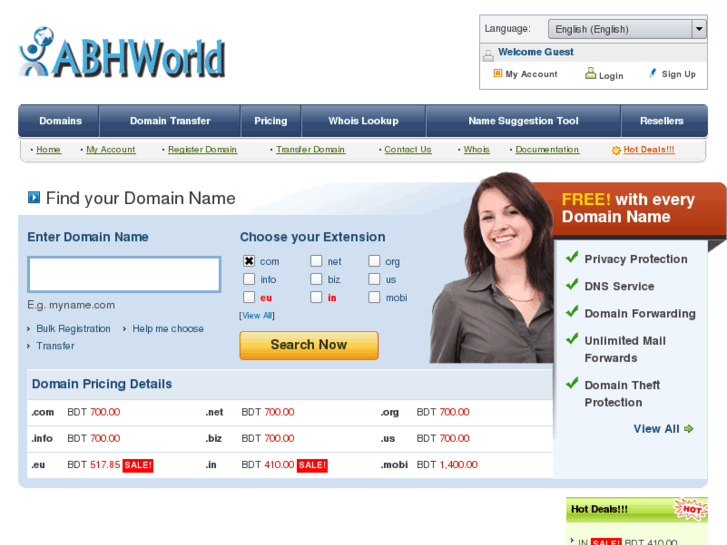Expand View All extensions link
Screen dimensions: 727x545
coord(257,316)
